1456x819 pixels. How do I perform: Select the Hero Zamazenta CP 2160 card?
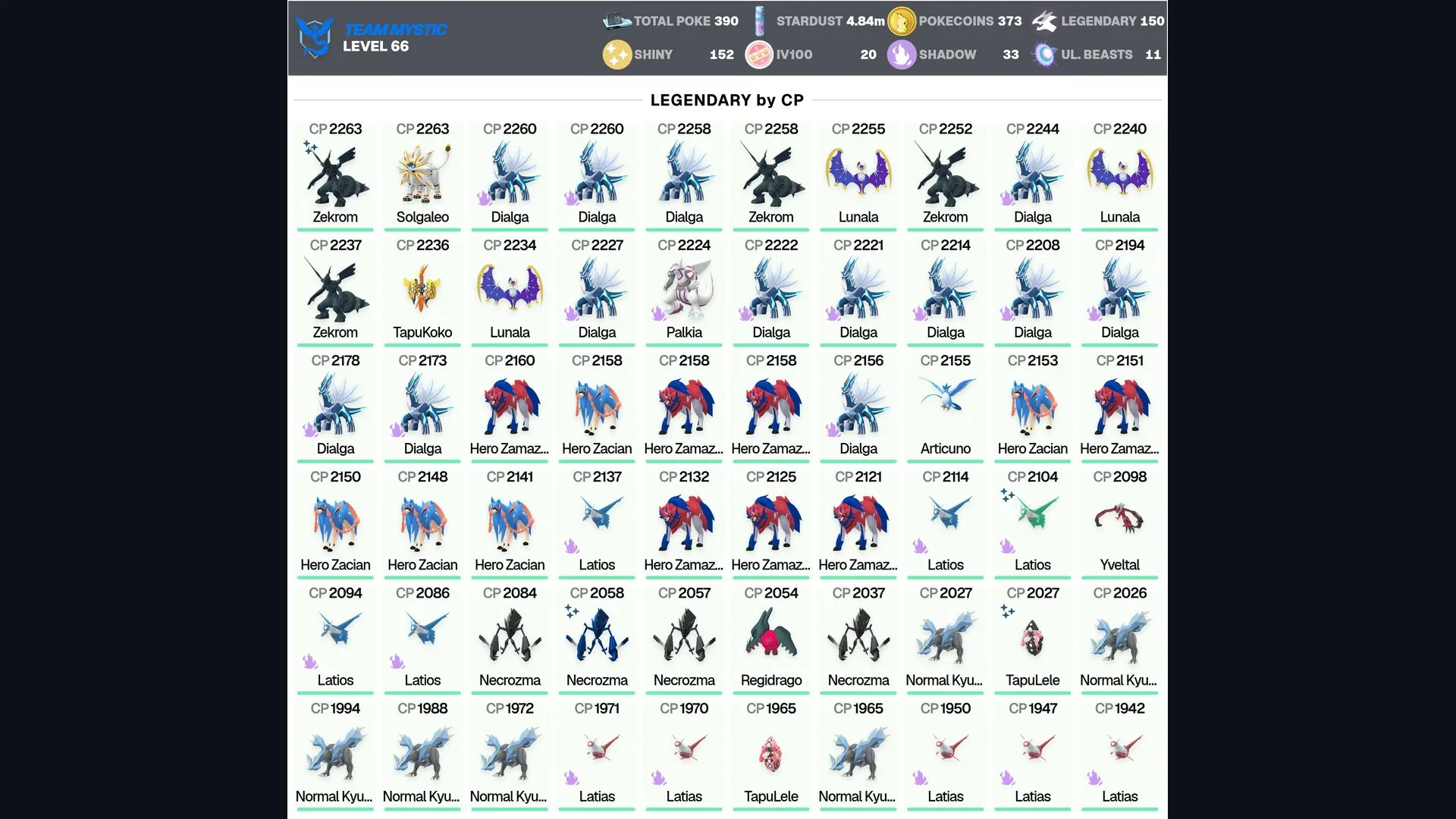coord(510,406)
